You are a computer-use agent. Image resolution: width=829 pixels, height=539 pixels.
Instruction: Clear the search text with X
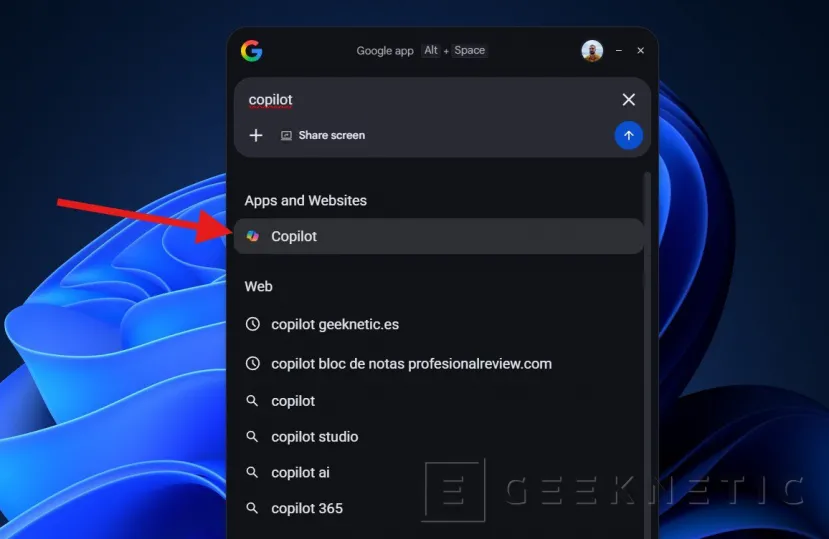(628, 99)
